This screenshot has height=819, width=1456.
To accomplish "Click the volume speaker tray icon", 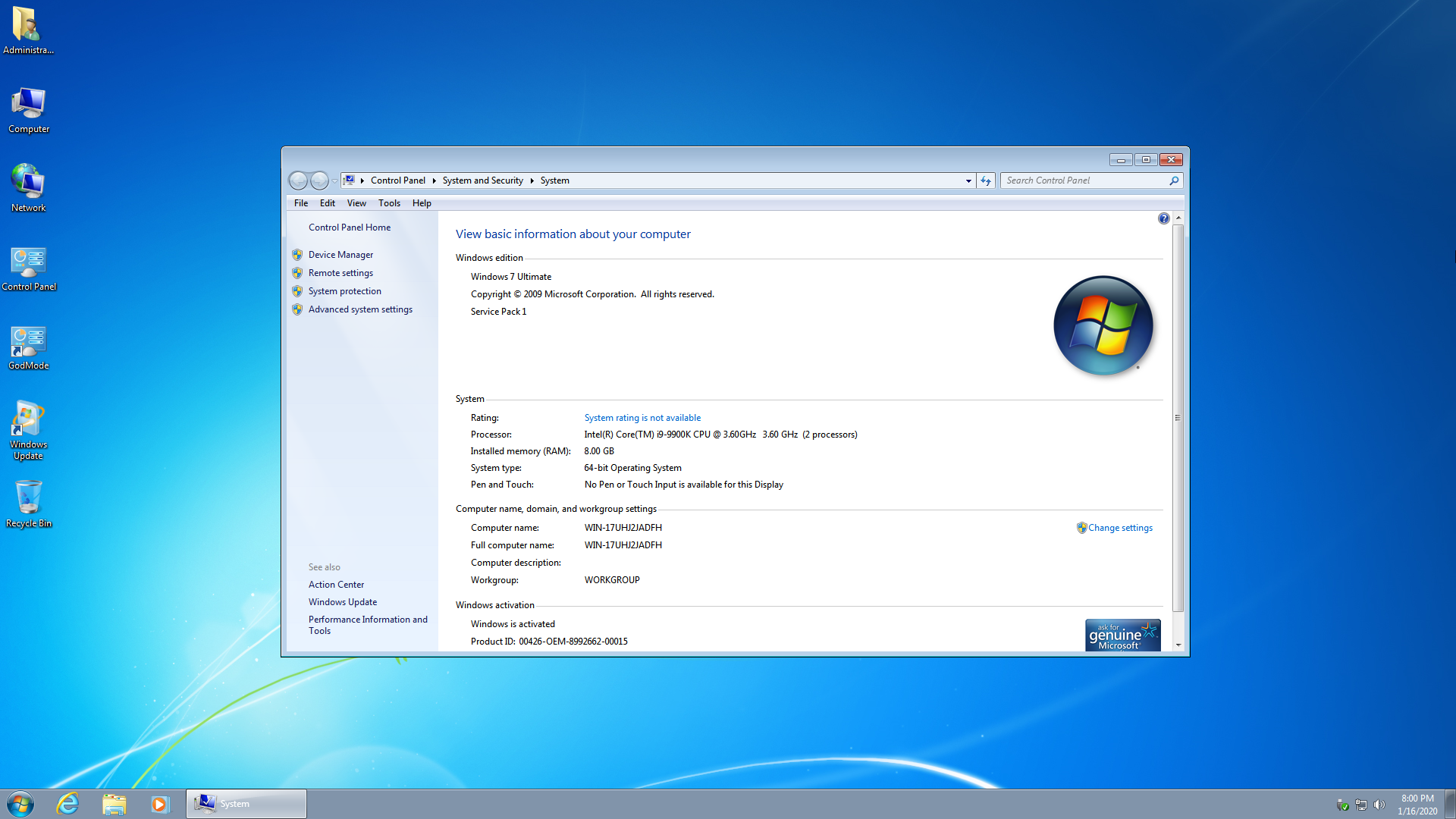I will (1379, 805).
